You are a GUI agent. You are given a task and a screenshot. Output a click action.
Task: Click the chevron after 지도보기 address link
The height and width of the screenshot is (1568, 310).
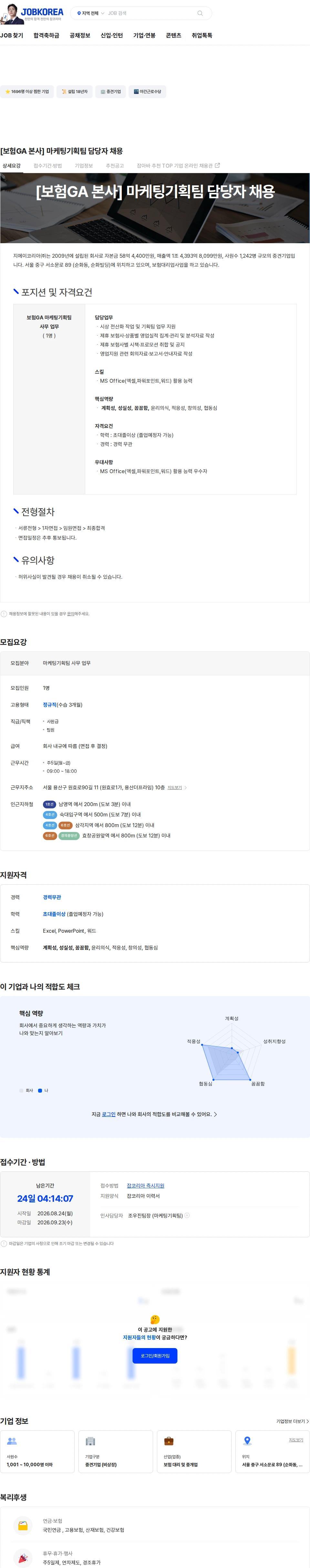pos(186,788)
